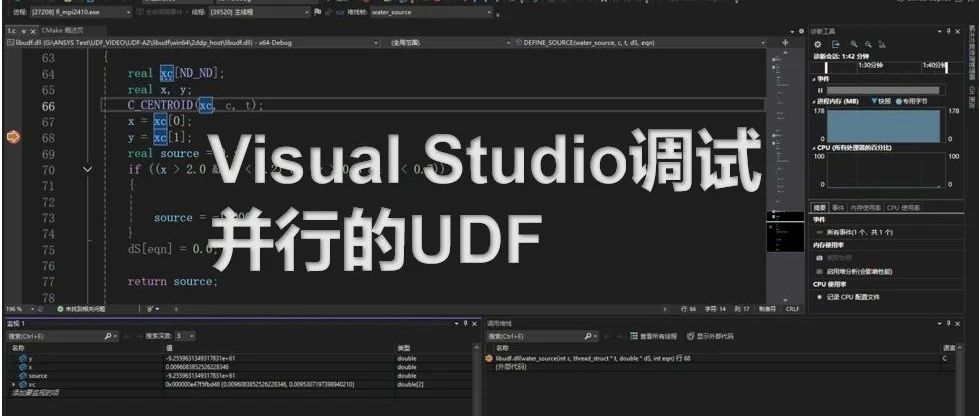Close the Watch 1 panel

[475, 324]
